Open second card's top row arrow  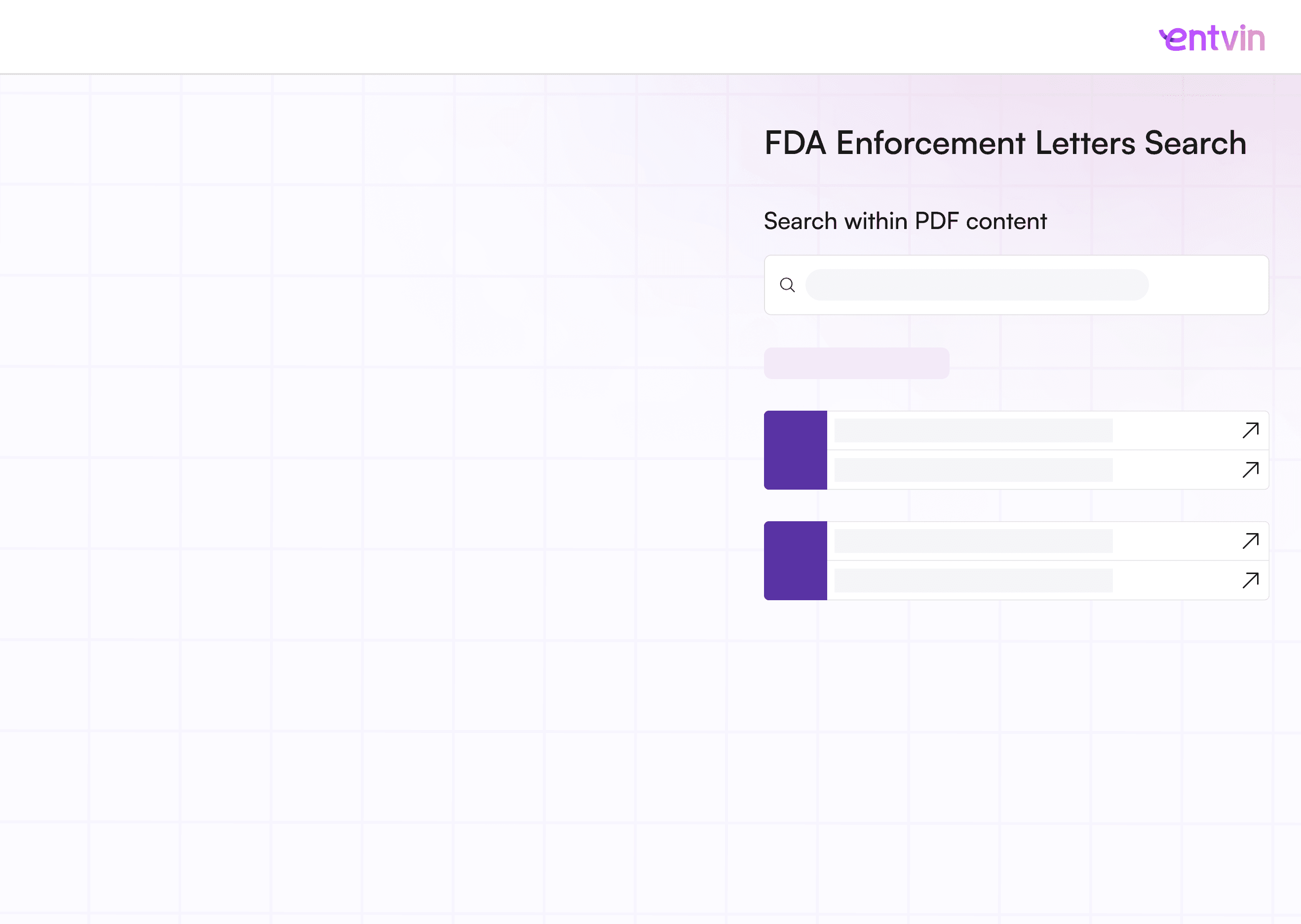(x=1250, y=540)
